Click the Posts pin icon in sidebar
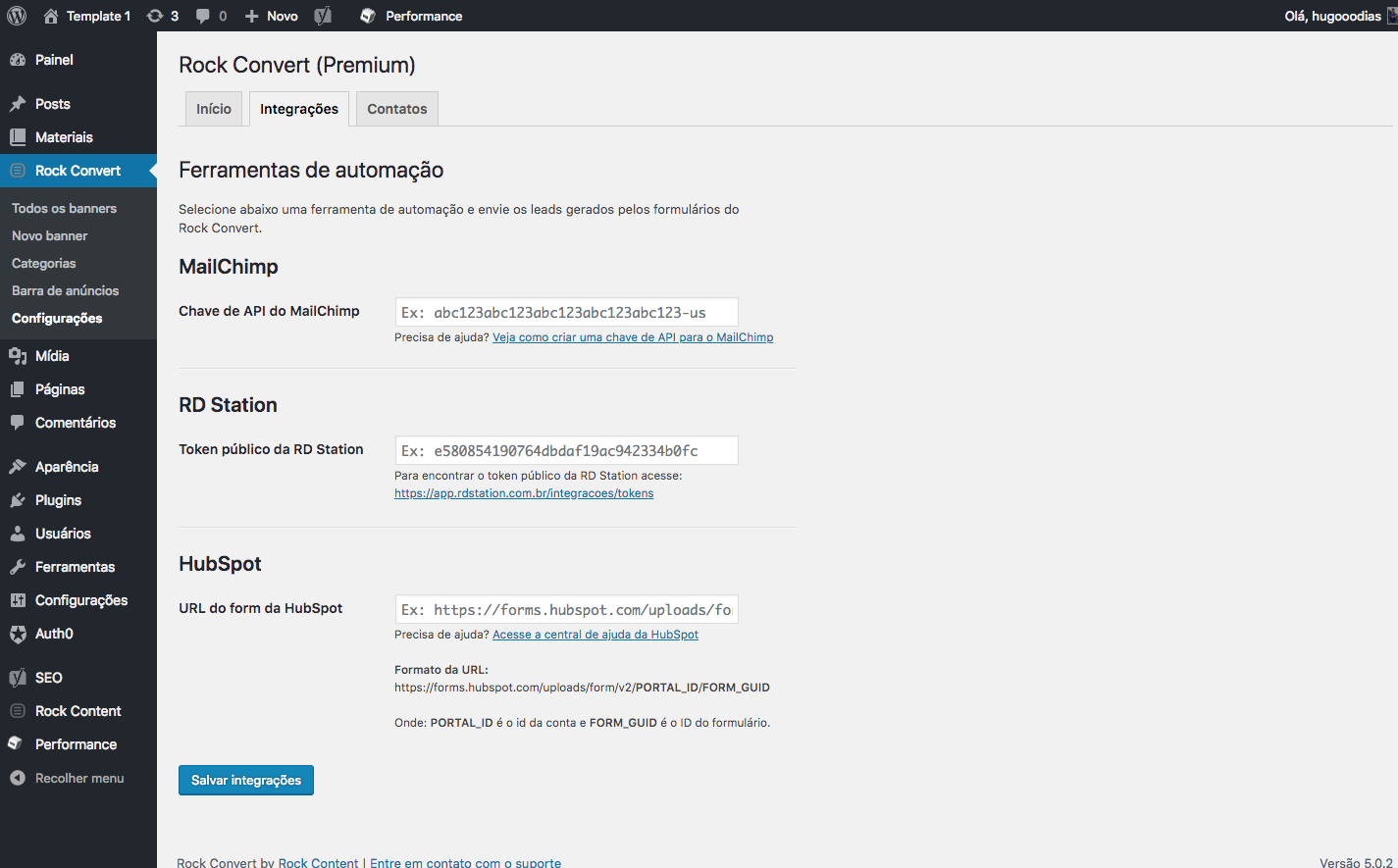This screenshot has width=1398, height=868. pyautogui.click(x=18, y=104)
